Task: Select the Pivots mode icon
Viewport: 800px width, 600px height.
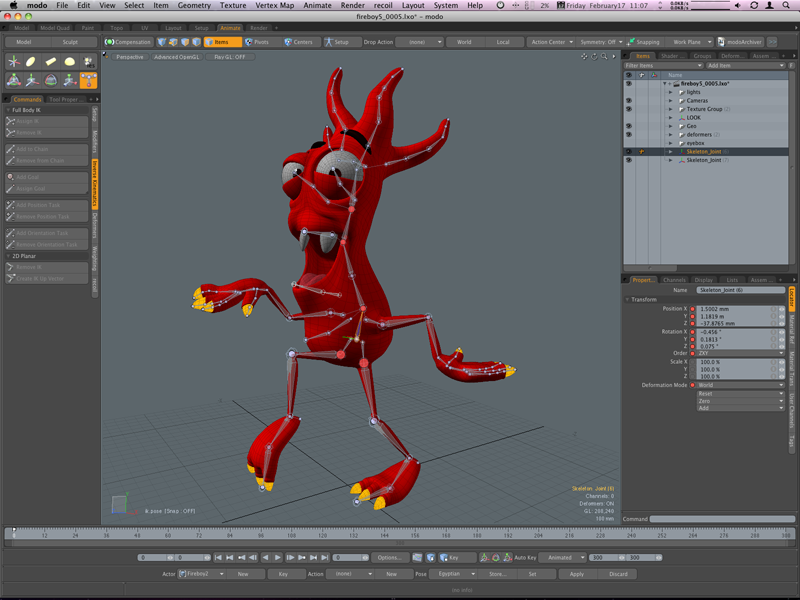Action: [x=248, y=42]
